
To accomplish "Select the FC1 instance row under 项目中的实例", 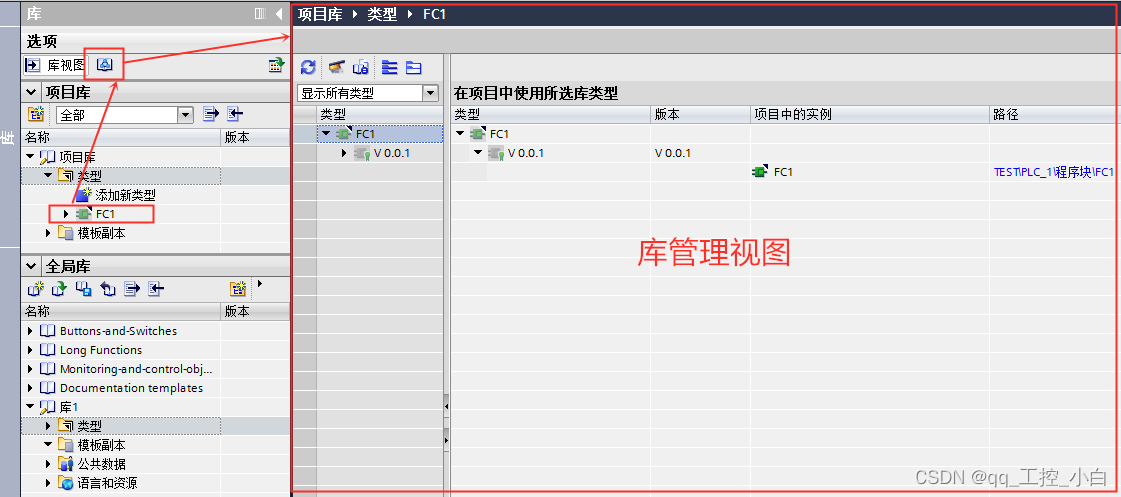I will pos(783,172).
